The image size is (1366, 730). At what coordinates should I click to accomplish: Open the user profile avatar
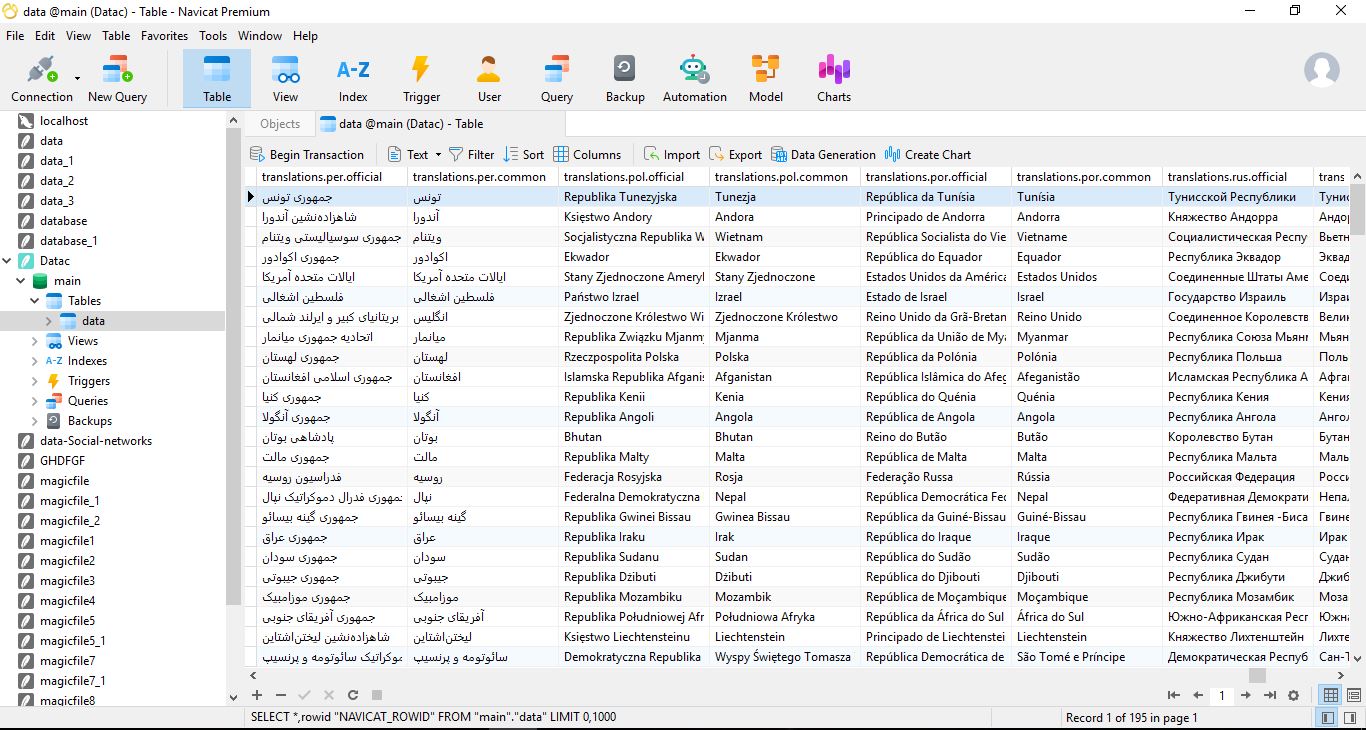point(1321,70)
